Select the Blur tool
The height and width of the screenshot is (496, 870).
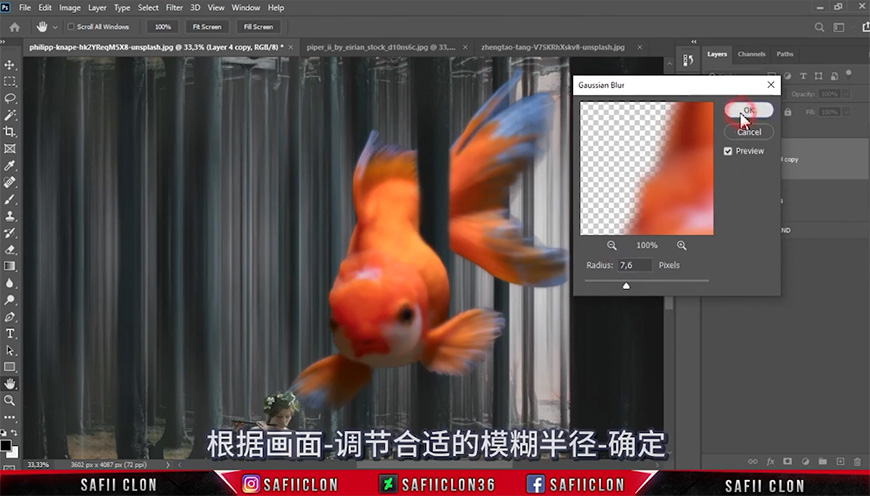(9, 283)
